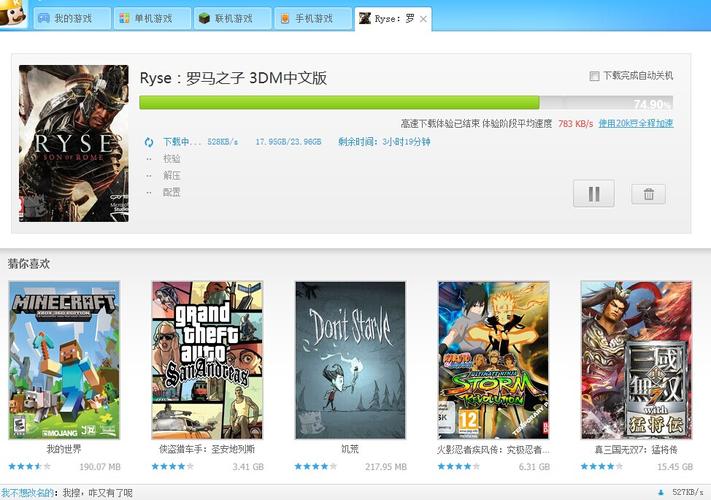The height and width of the screenshot is (500, 711).
Task: Click the orange phone icon on 手机游戏 tab
Action: coord(285,19)
